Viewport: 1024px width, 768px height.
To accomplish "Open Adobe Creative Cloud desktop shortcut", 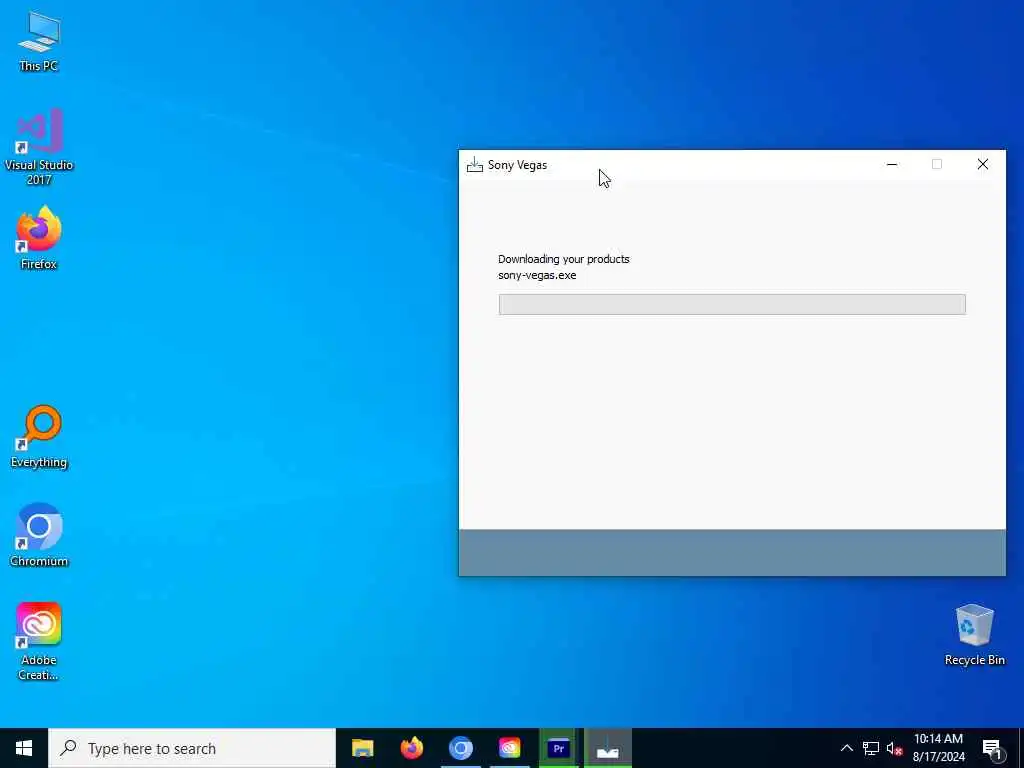I will point(39,641).
